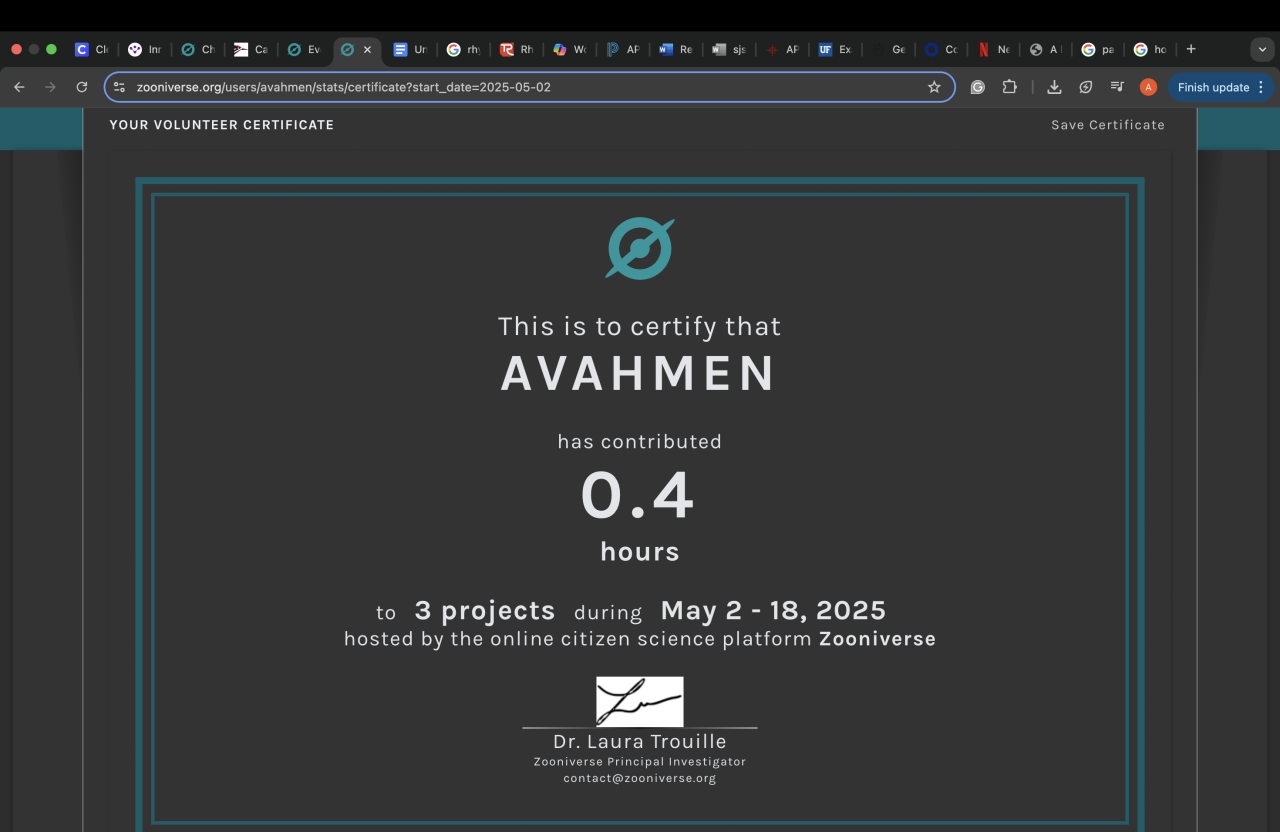Switch to the 'Cle' tab
Screen dimensions: 1280x832
[x=92, y=49]
